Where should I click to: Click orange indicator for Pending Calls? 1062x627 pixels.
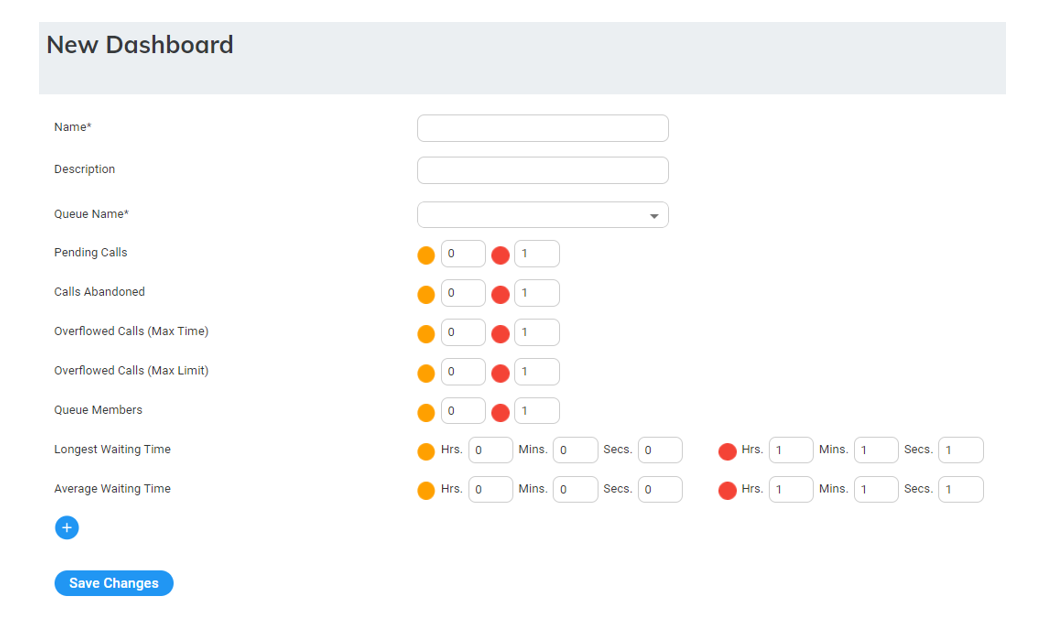coord(426,255)
